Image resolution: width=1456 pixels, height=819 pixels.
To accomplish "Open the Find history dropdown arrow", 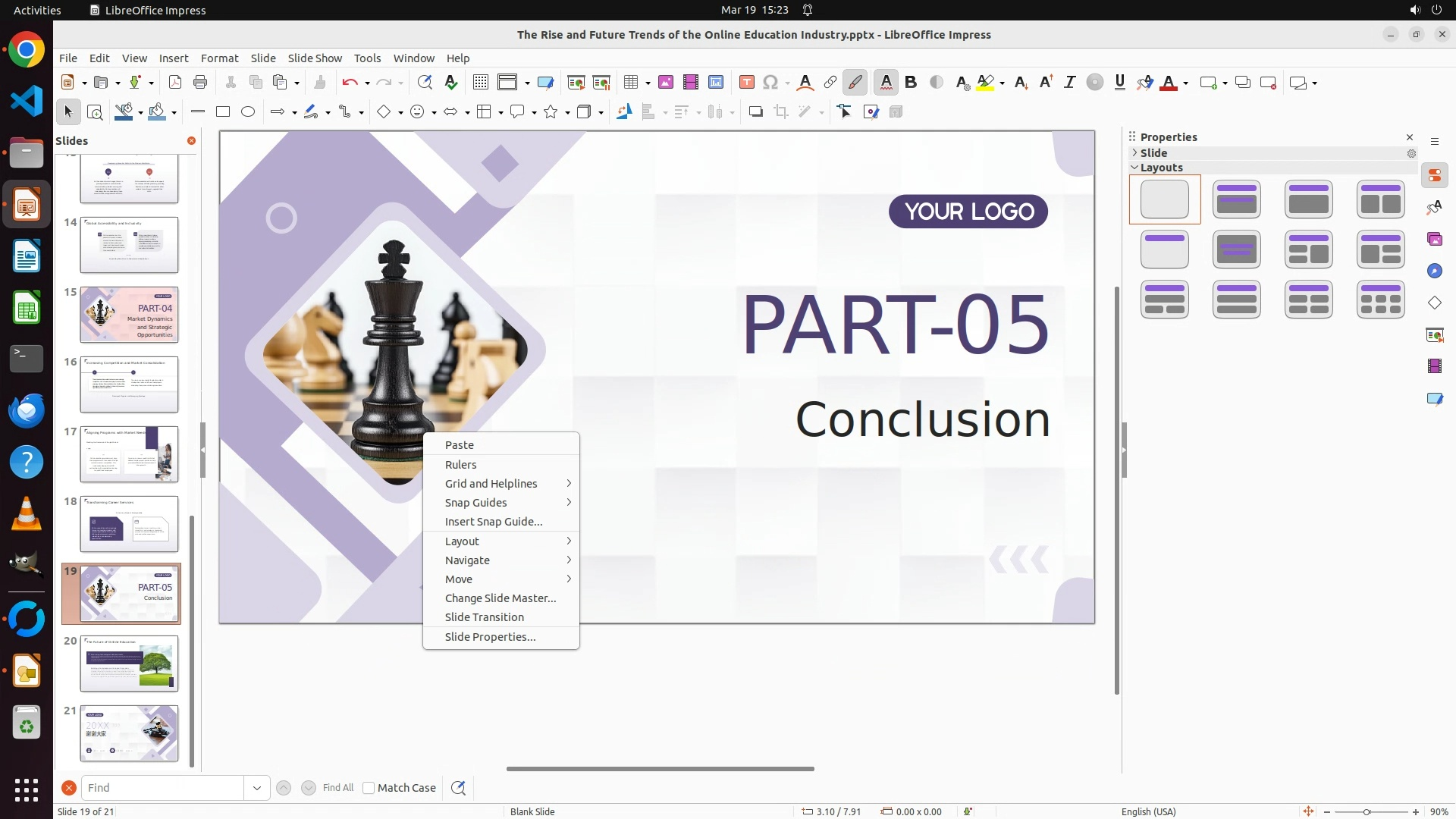I will [257, 788].
